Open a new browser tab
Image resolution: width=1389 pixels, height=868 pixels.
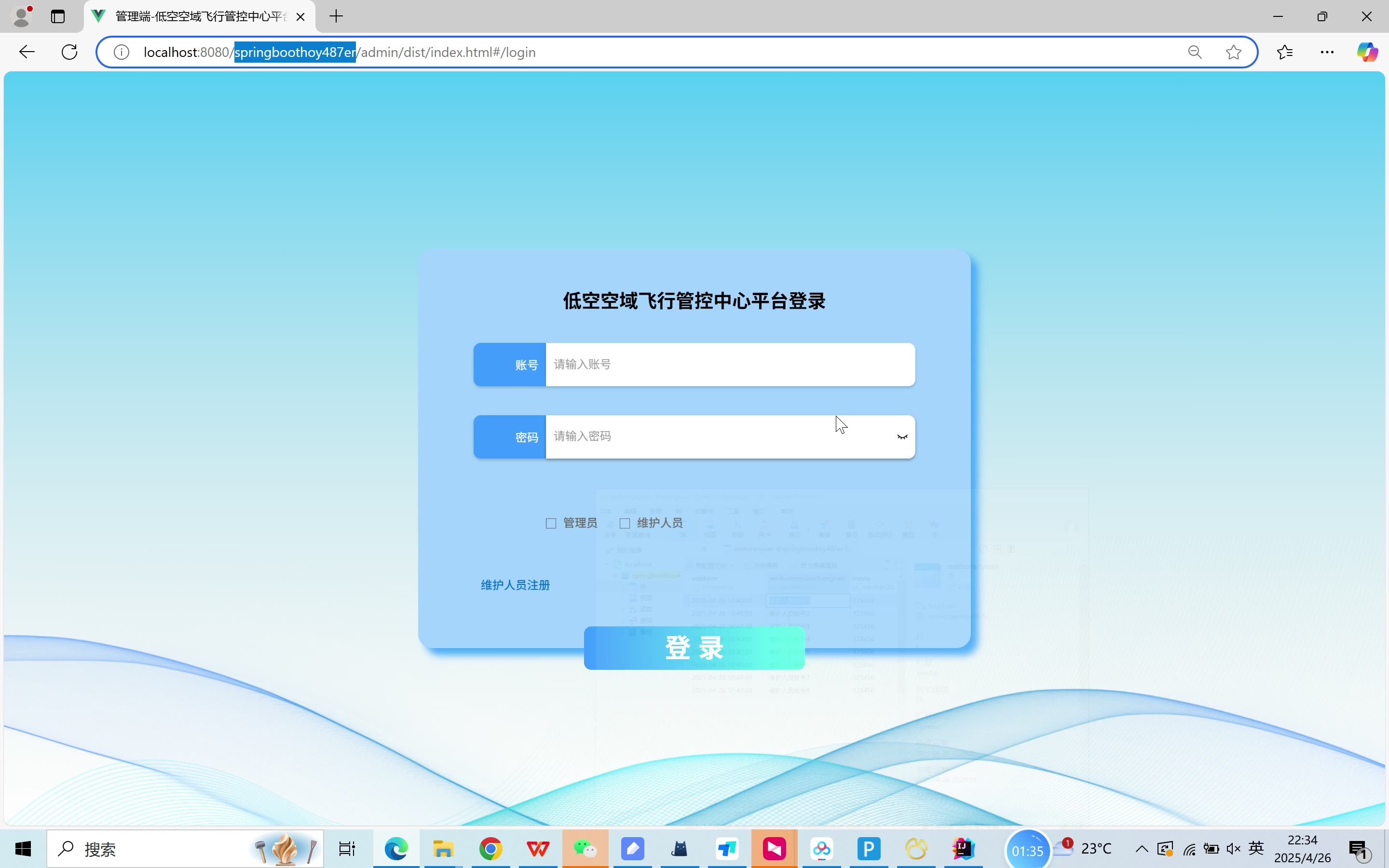336,16
